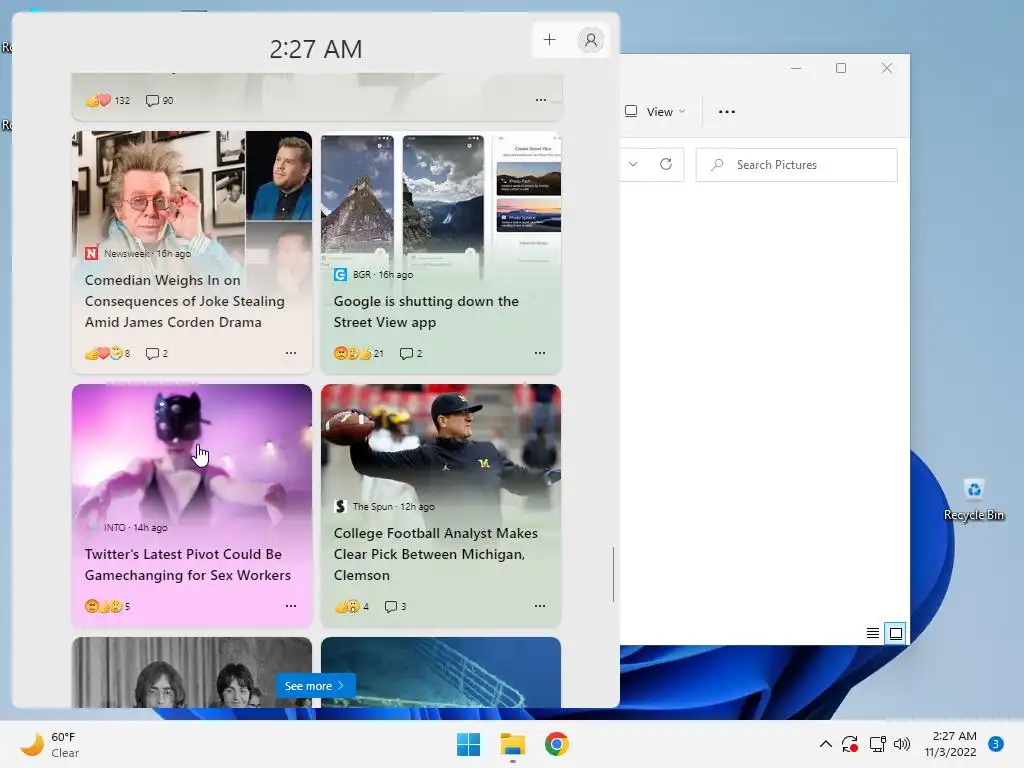
Task: Click the blue underwater ship card image
Action: (x=441, y=673)
